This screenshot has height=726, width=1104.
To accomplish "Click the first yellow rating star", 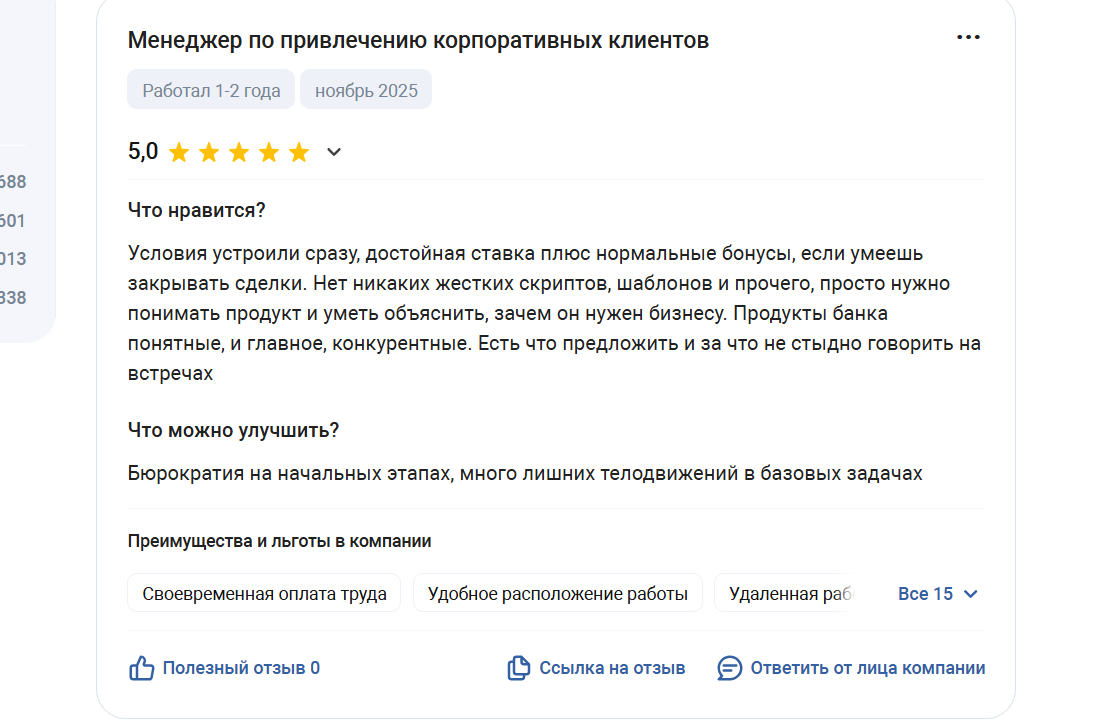I will [x=179, y=152].
